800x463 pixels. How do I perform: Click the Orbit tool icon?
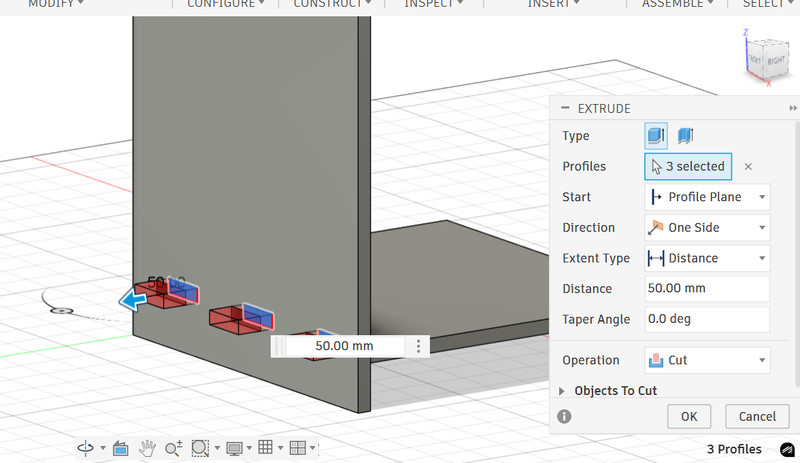[x=85, y=448]
